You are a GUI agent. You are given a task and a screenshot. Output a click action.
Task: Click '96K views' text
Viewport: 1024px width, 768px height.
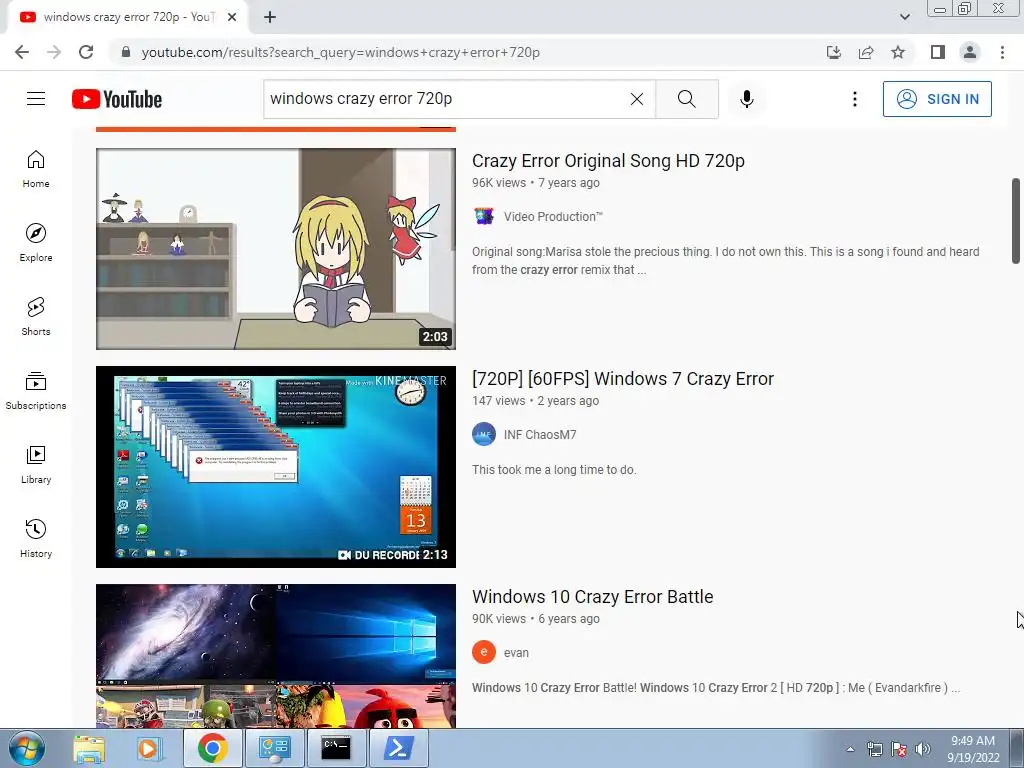(498, 183)
